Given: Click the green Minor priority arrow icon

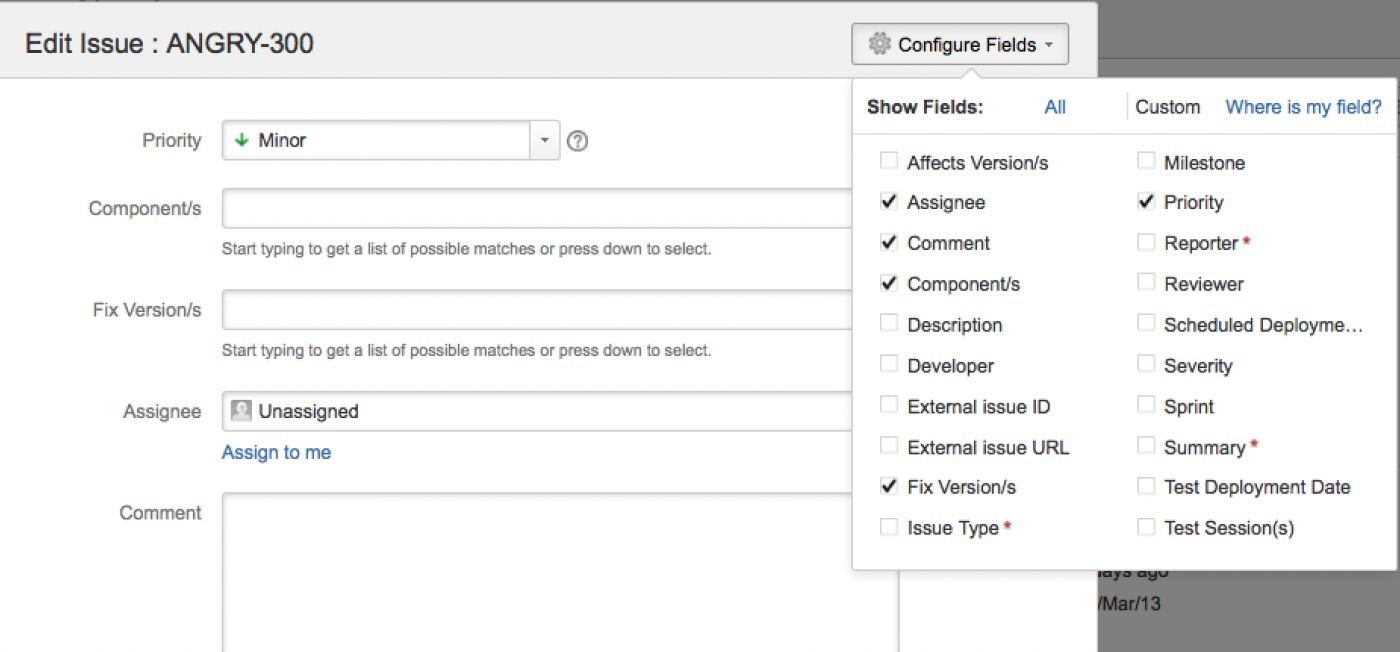Looking at the screenshot, I should pyautogui.click(x=241, y=141).
